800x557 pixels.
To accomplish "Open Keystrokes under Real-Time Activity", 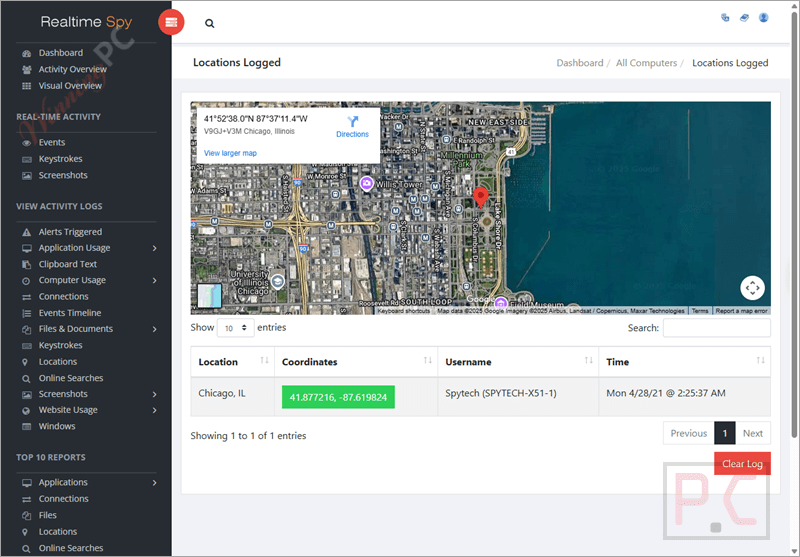I will [x=60, y=159].
